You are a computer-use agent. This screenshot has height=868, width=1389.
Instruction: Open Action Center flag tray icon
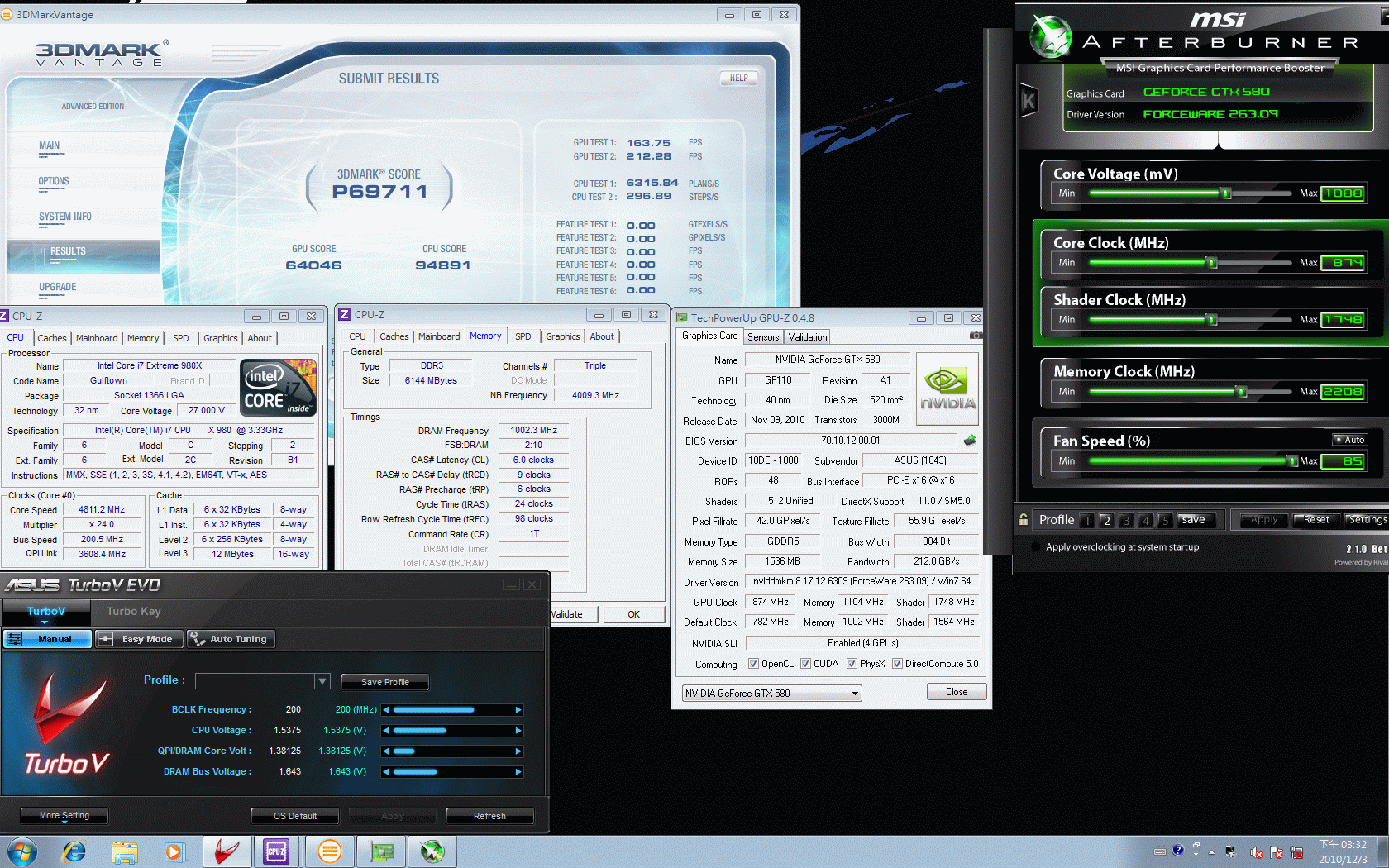coord(1277,852)
